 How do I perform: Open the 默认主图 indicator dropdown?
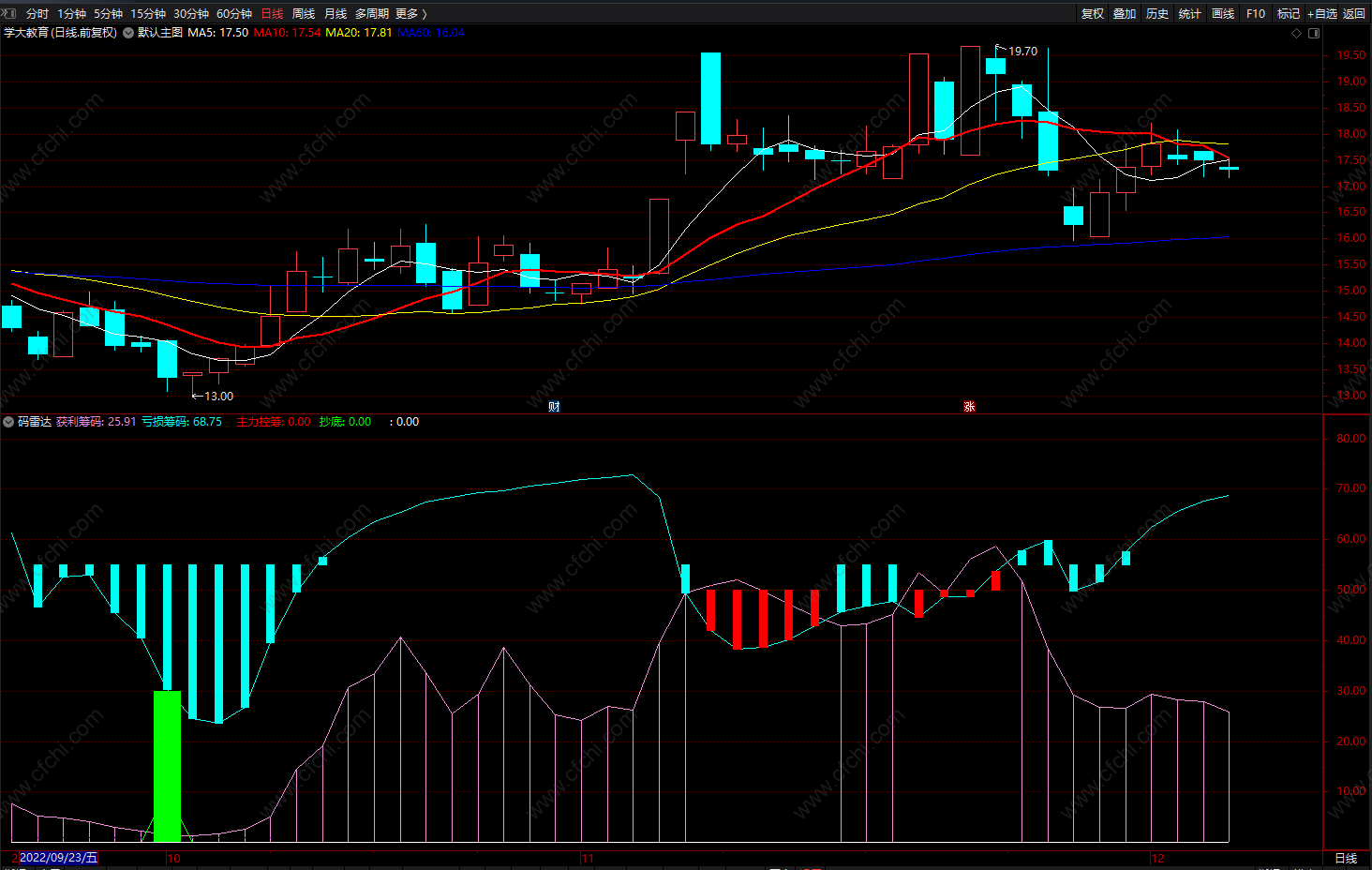coord(128,33)
